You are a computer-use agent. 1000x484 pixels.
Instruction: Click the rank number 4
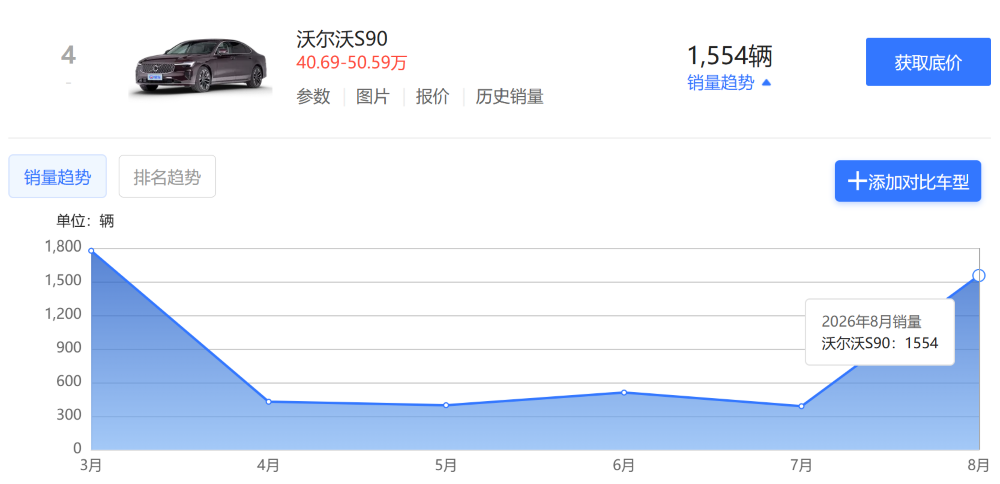(x=68, y=55)
